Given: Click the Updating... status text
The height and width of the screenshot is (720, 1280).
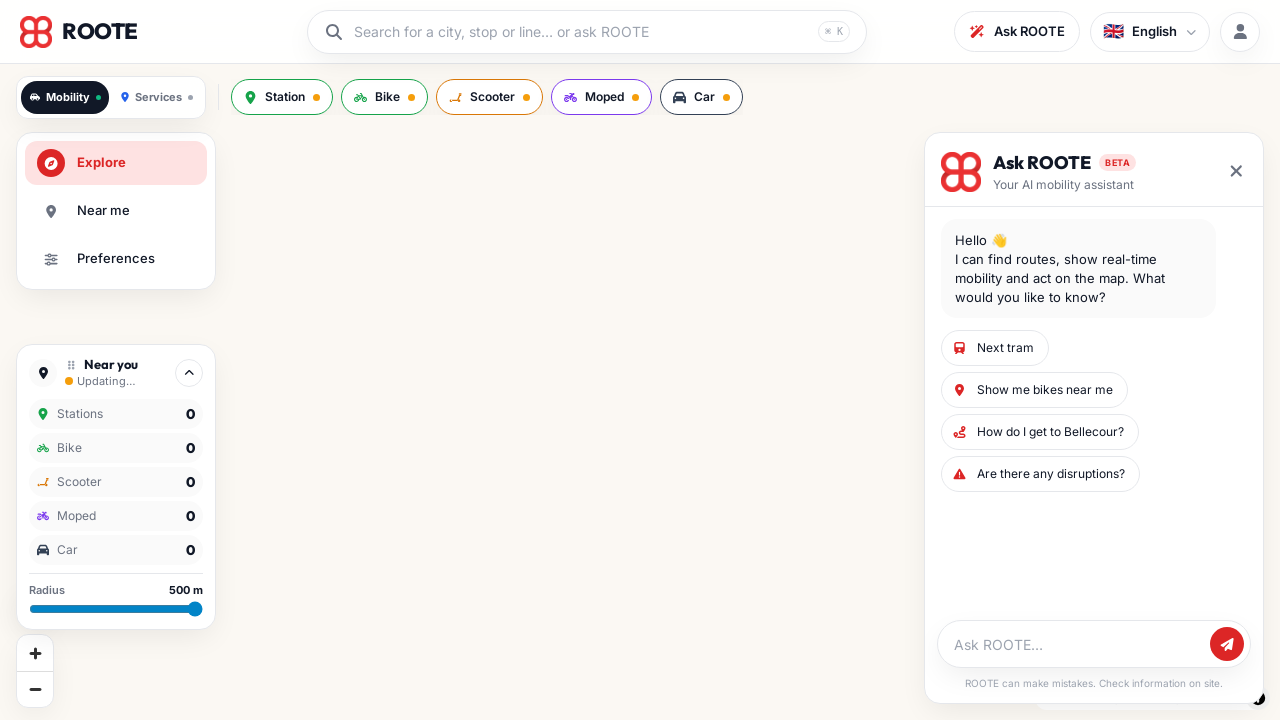Looking at the screenshot, I should [x=106, y=381].
